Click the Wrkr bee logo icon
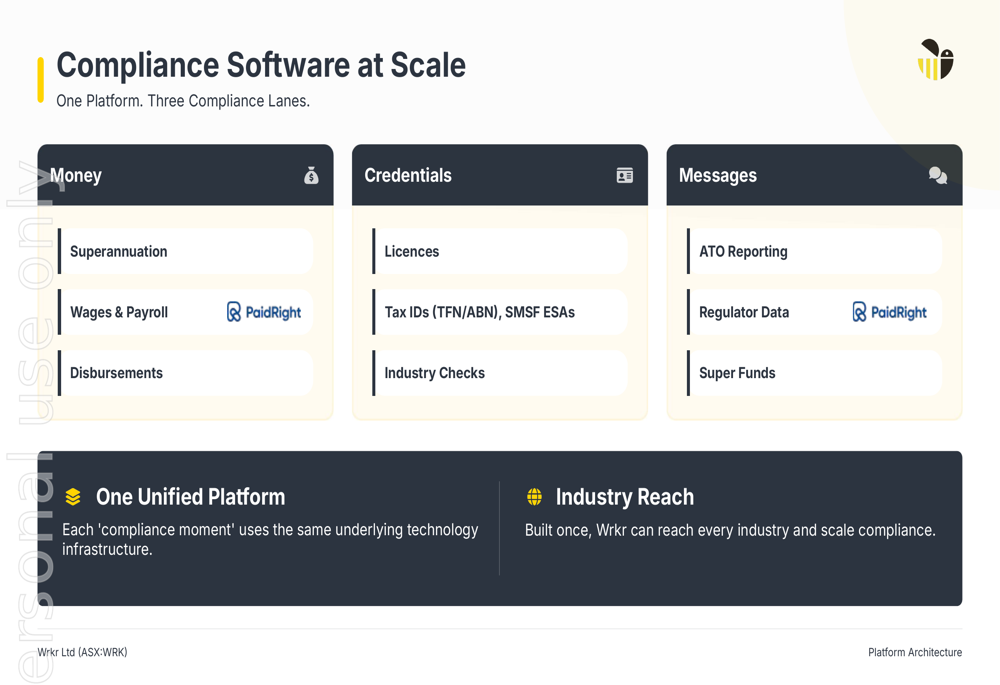 tap(936, 59)
